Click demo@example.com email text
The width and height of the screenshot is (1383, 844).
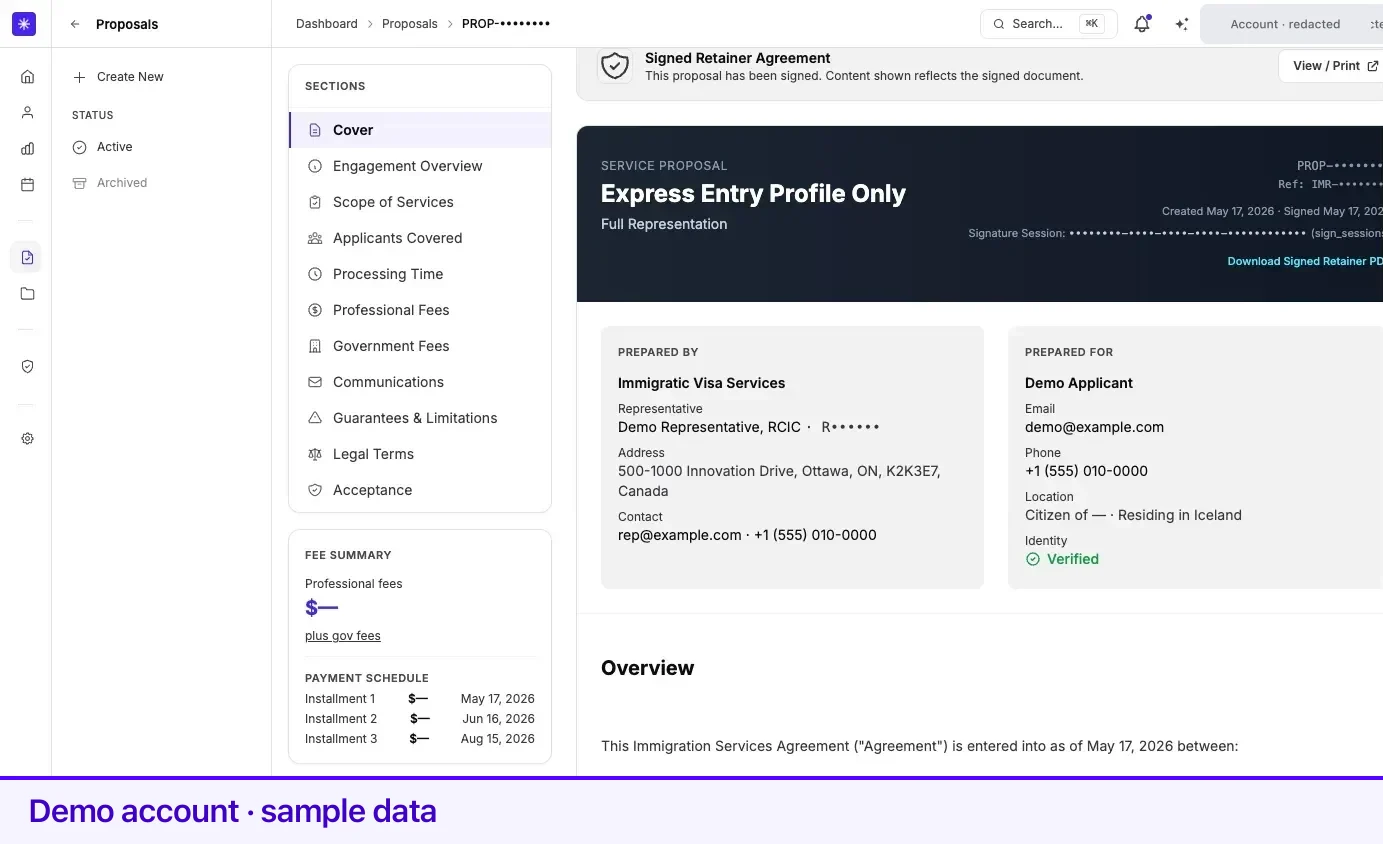click(x=1094, y=427)
